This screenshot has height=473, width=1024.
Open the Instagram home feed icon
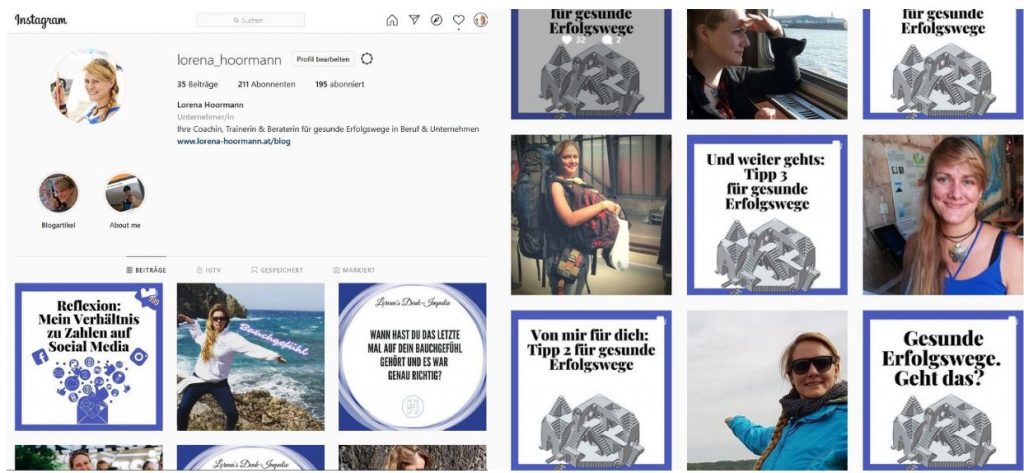point(392,20)
